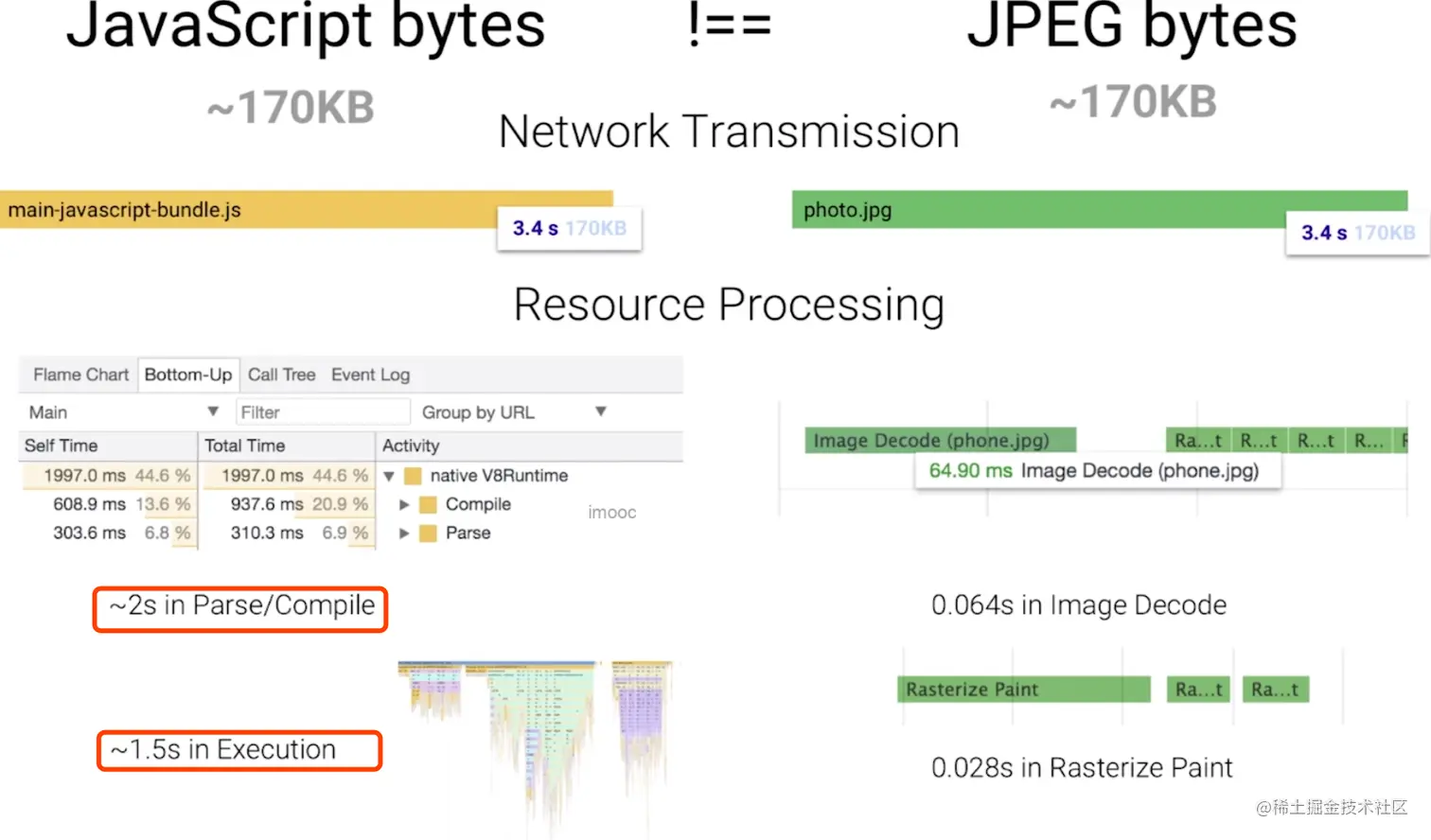Screen dimensions: 1431x840
Task: Sort by Total Time column header
Action: point(245,446)
